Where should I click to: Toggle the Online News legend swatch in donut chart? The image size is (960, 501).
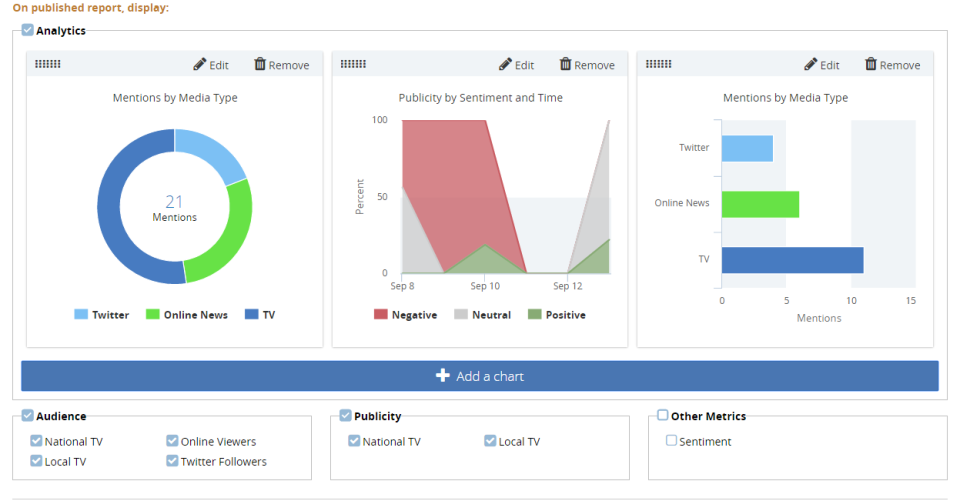153,315
